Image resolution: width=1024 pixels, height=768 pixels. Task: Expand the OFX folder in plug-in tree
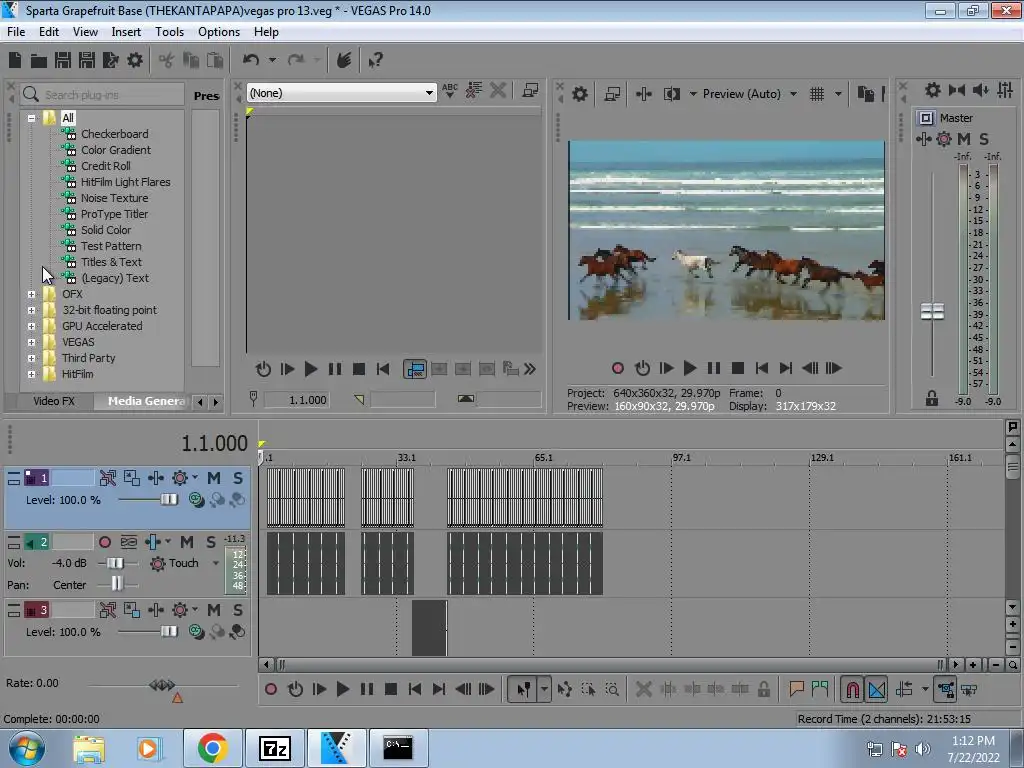click(x=32, y=294)
